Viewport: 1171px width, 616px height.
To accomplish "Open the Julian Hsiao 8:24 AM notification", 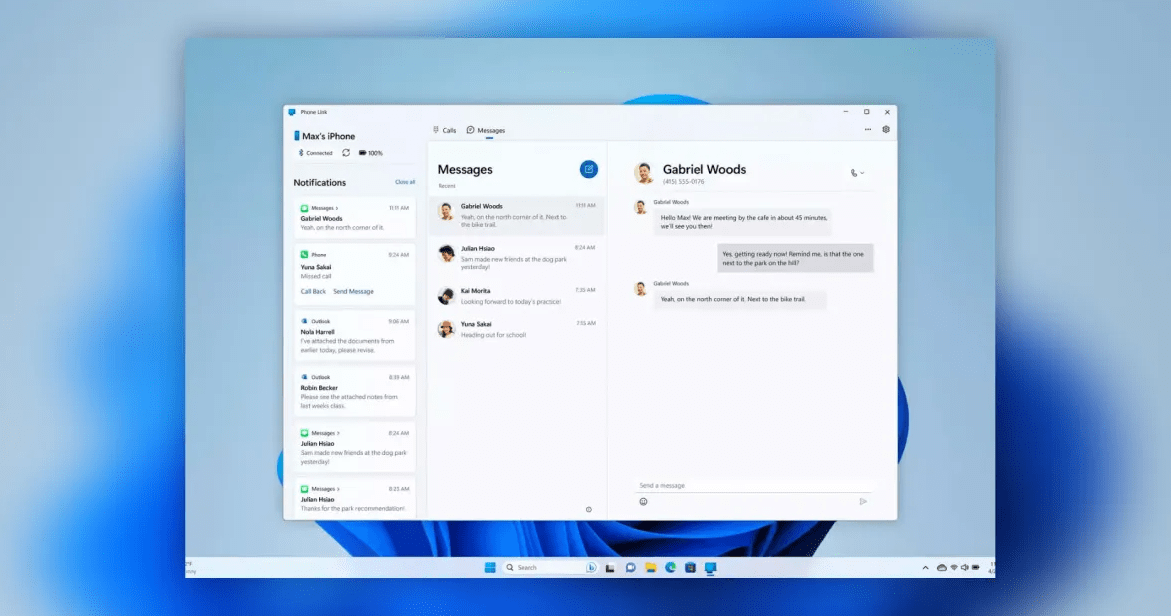I will [355, 447].
